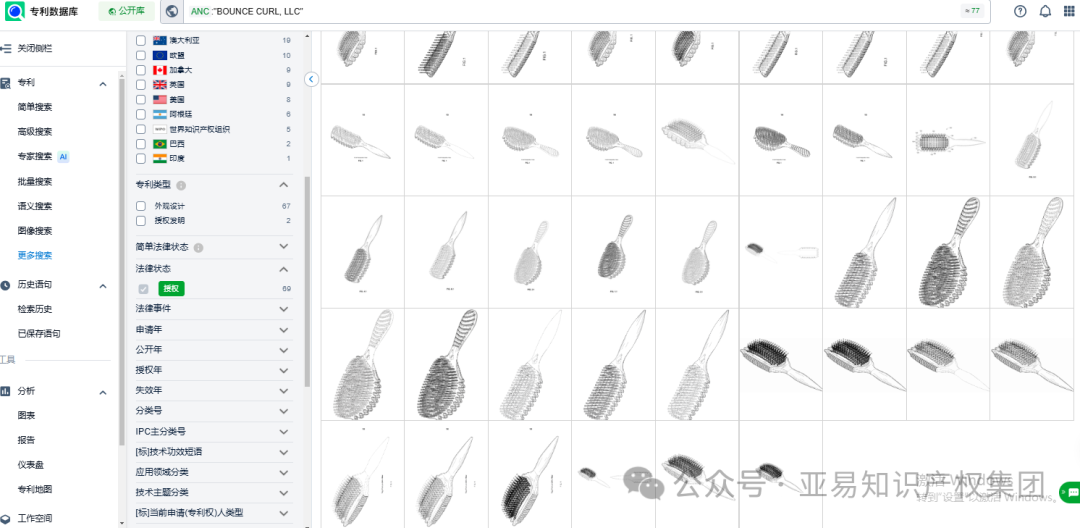Click info icon next to 专利类型

tap(181, 185)
